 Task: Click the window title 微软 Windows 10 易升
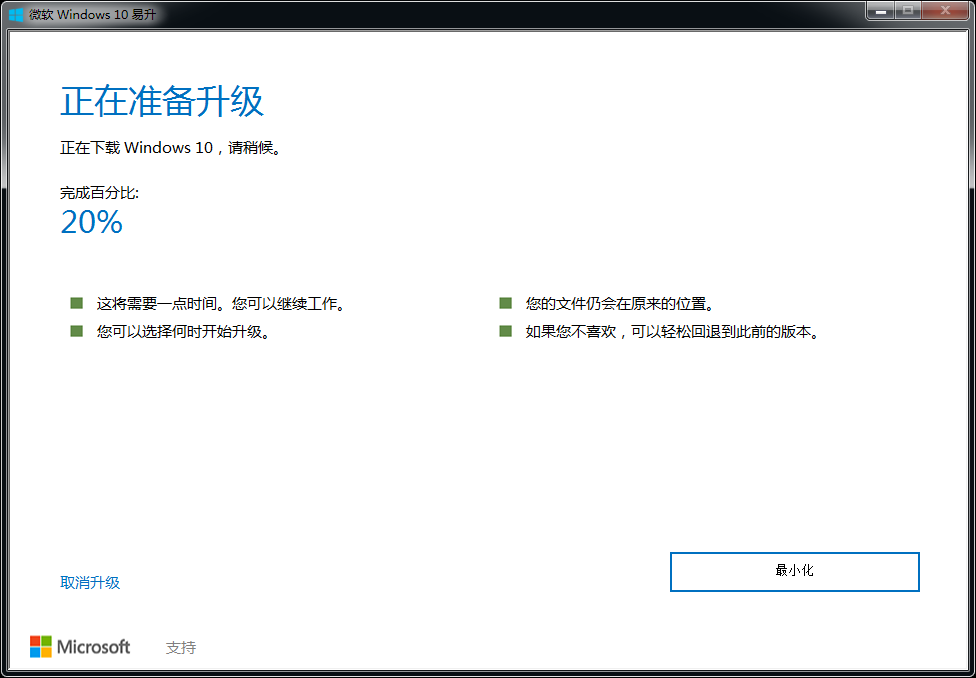(x=93, y=14)
